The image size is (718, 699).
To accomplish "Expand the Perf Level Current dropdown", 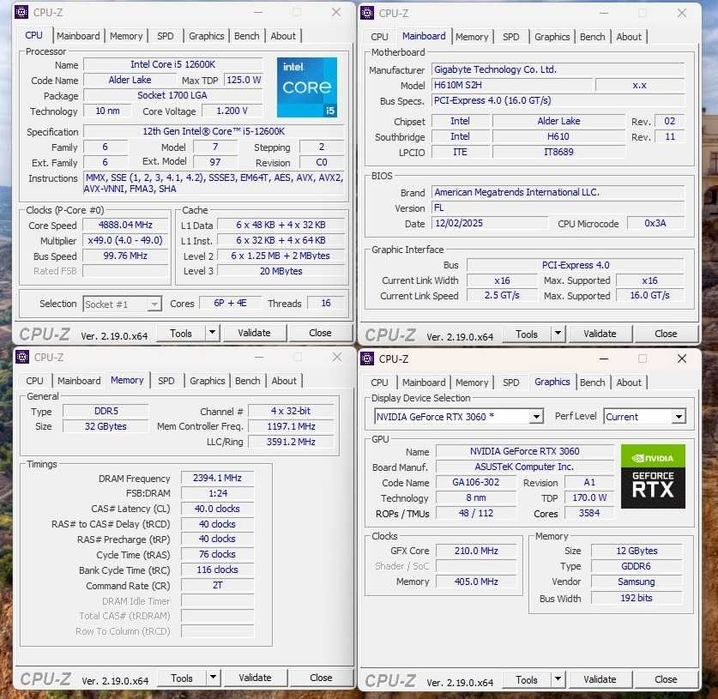I will [x=679, y=417].
